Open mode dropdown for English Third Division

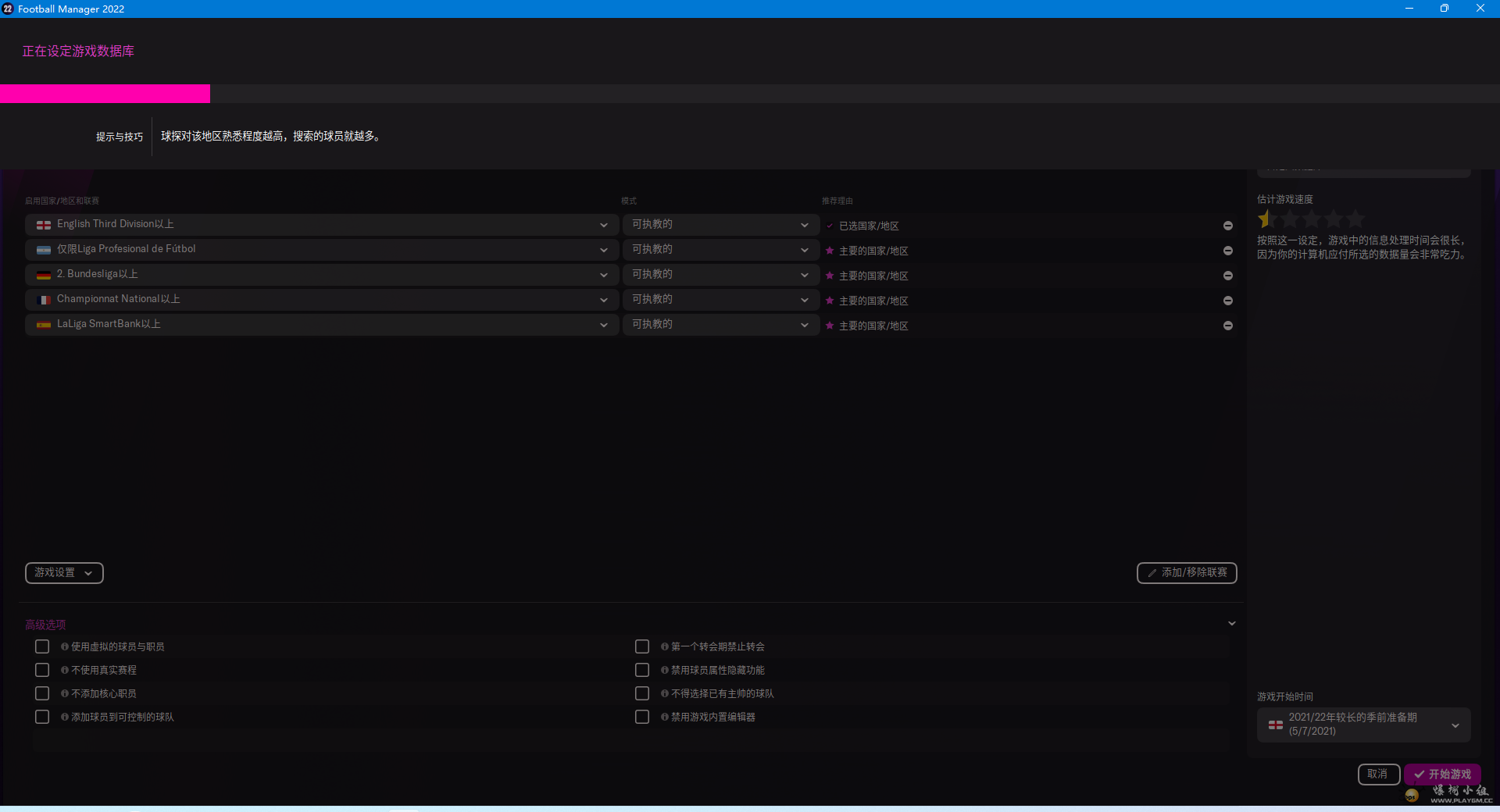(720, 225)
